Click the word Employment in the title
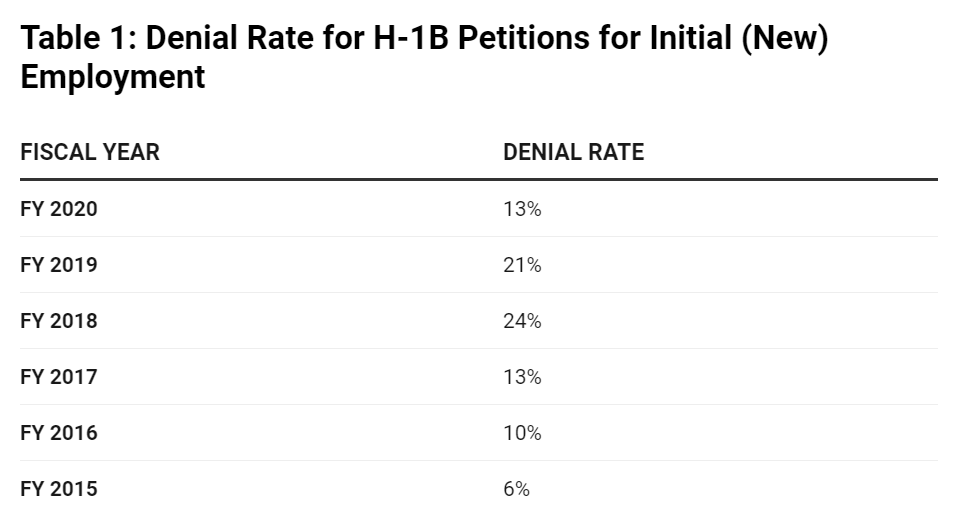 pos(113,77)
